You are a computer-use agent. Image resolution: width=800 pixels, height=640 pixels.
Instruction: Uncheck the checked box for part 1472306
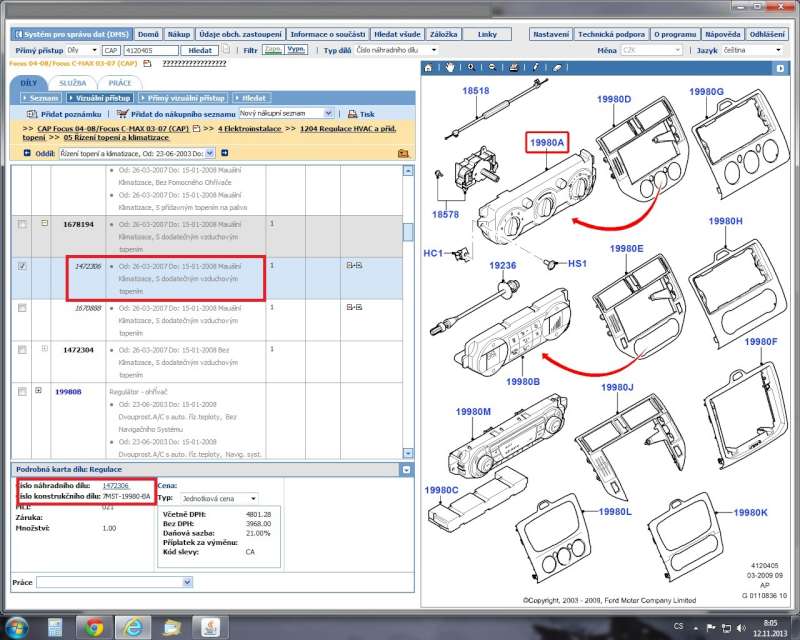pyautogui.click(x=22, y=266)
